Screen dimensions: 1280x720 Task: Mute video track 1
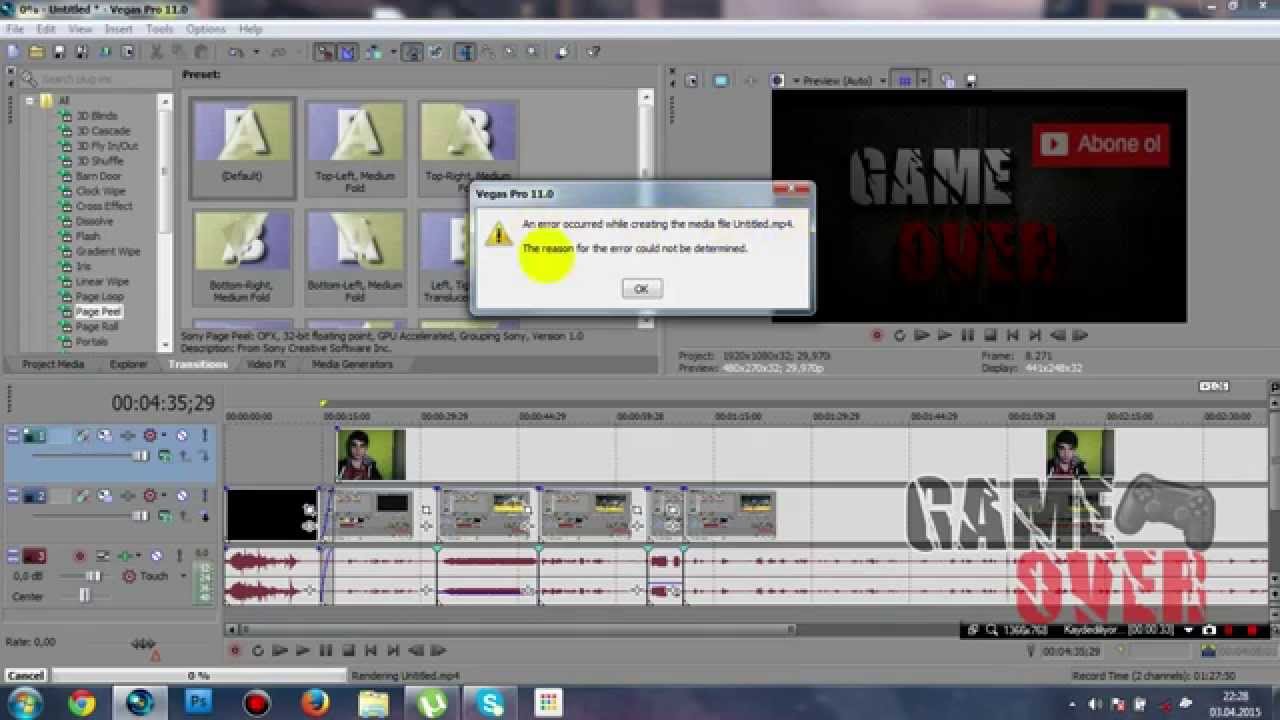coord(182,435)
